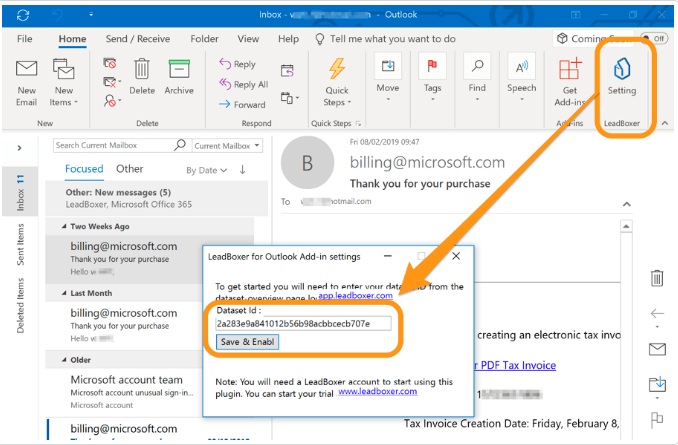
Task: Open the Help tab
Action: pos(288,38)
